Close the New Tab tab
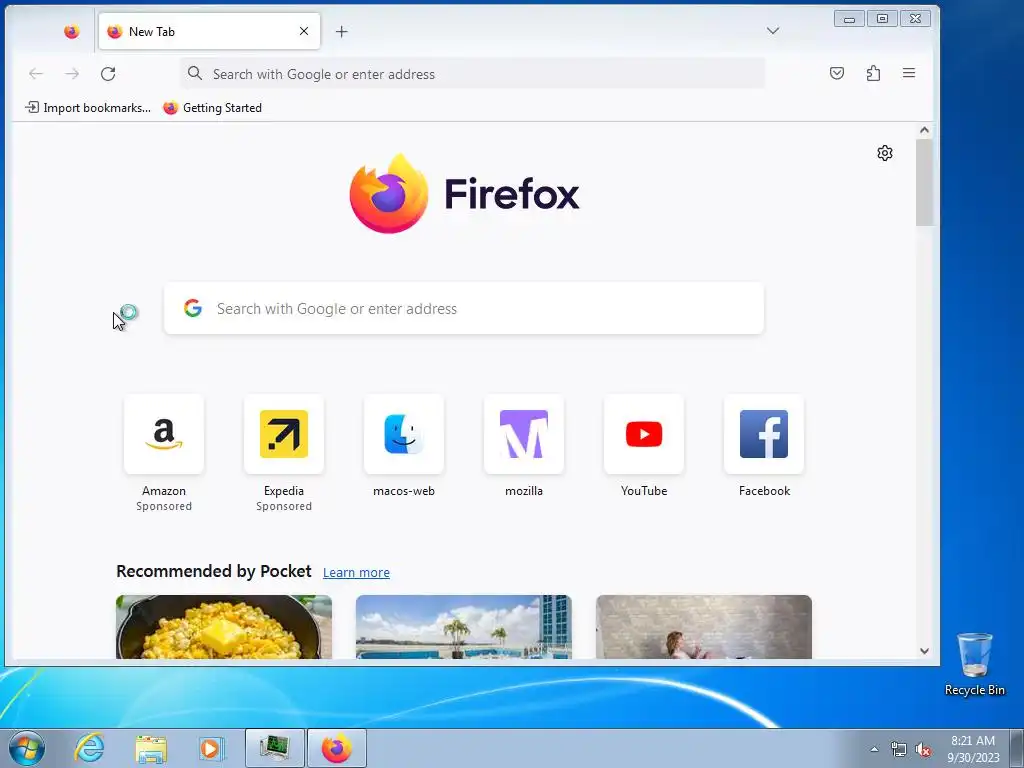 (304, 31)
